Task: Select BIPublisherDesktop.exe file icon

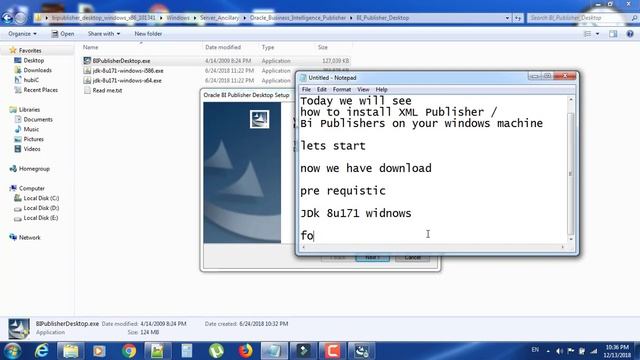Action: (x=87, y=61)
